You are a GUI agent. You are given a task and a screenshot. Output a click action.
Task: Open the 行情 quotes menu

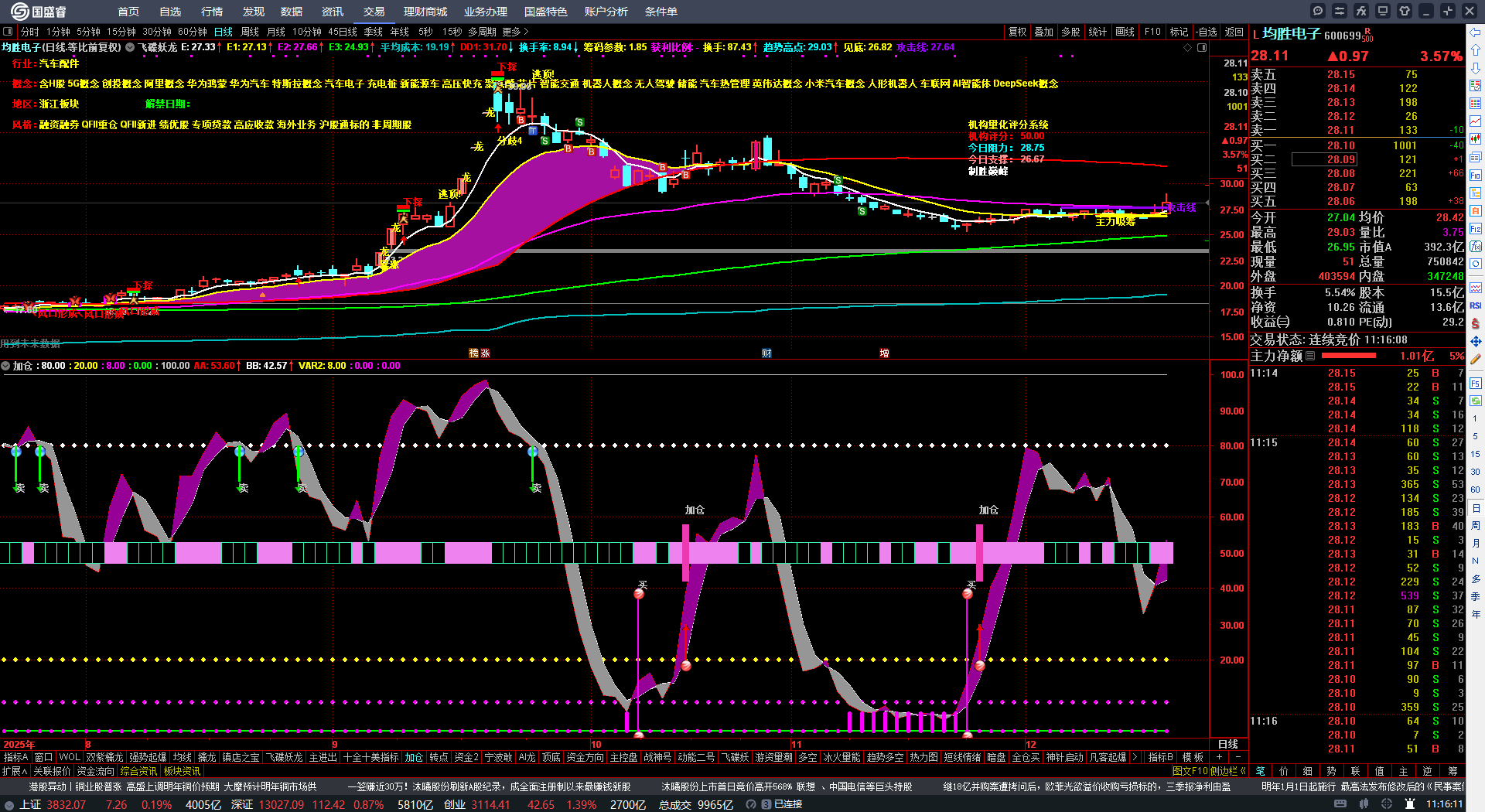212,12
